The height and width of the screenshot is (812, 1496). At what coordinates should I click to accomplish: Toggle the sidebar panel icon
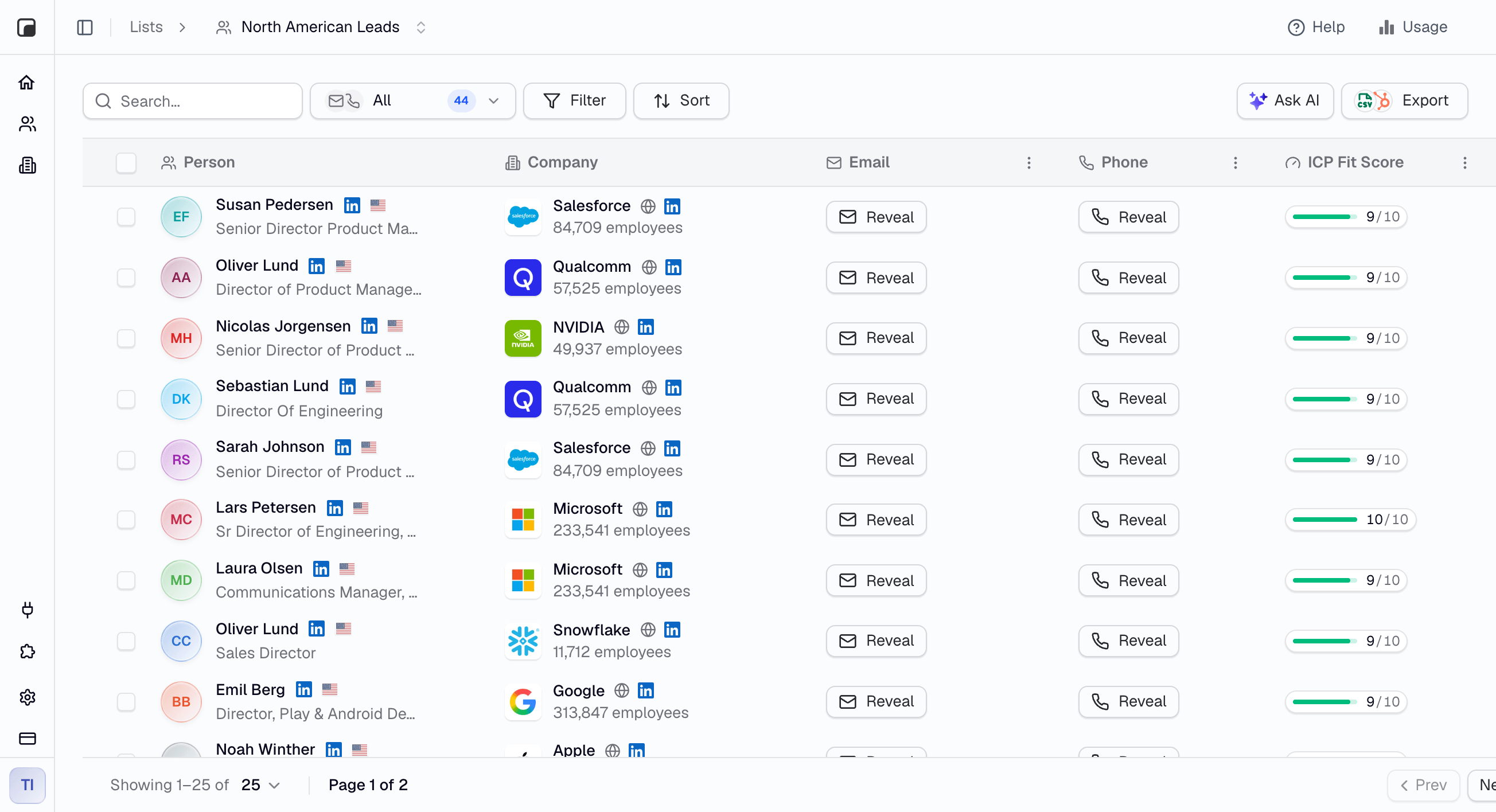(x=85, y=28)
